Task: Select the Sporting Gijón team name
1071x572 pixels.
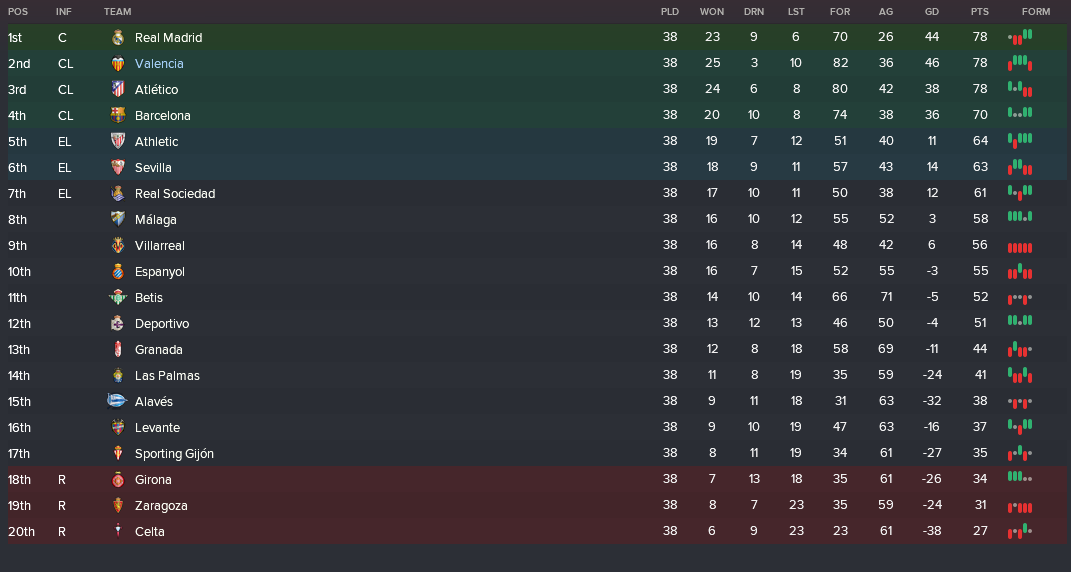Action: [174, 454]
